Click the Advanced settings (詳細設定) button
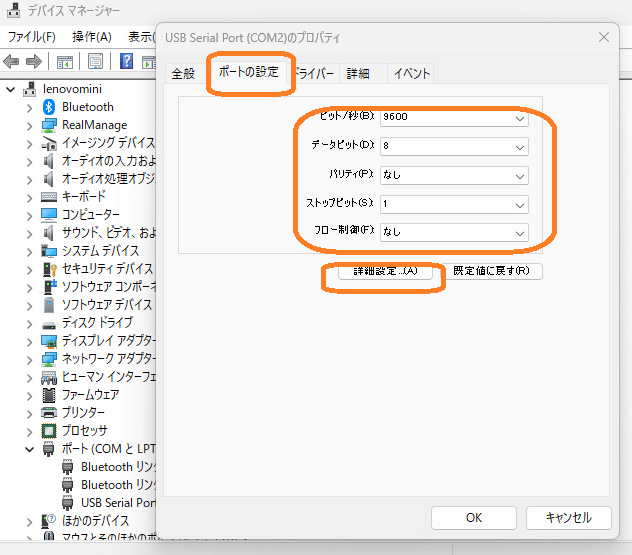 pos(385,271)
